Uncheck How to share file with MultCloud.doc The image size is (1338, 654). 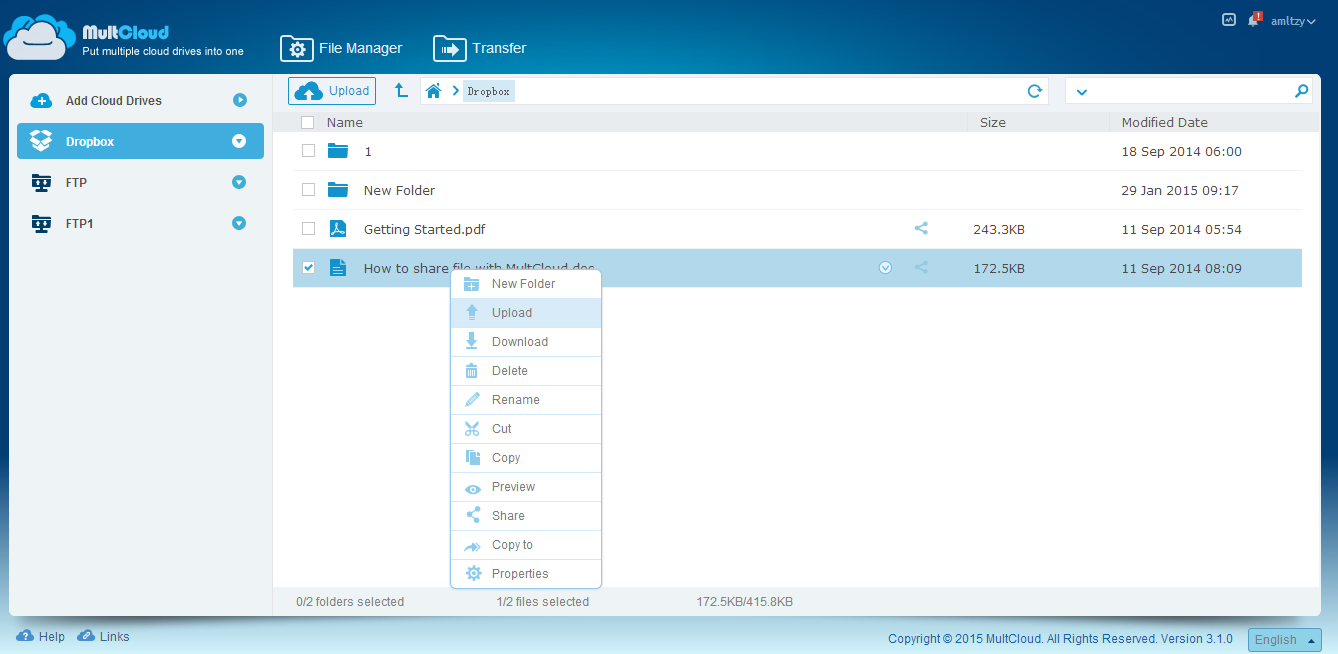pyautogui.click(x=308, y=268)
